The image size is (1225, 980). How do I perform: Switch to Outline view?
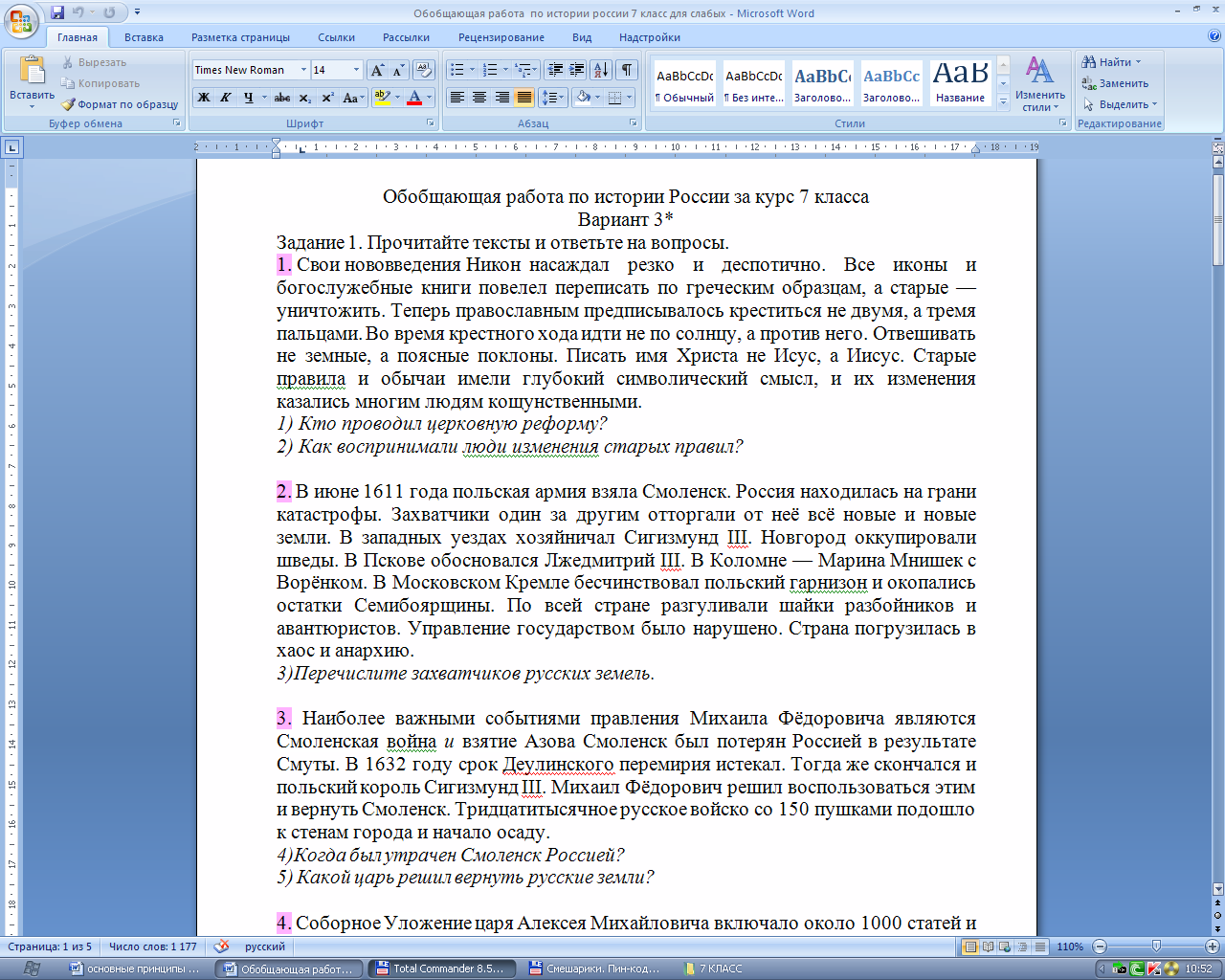click(x=1022, y=947)
